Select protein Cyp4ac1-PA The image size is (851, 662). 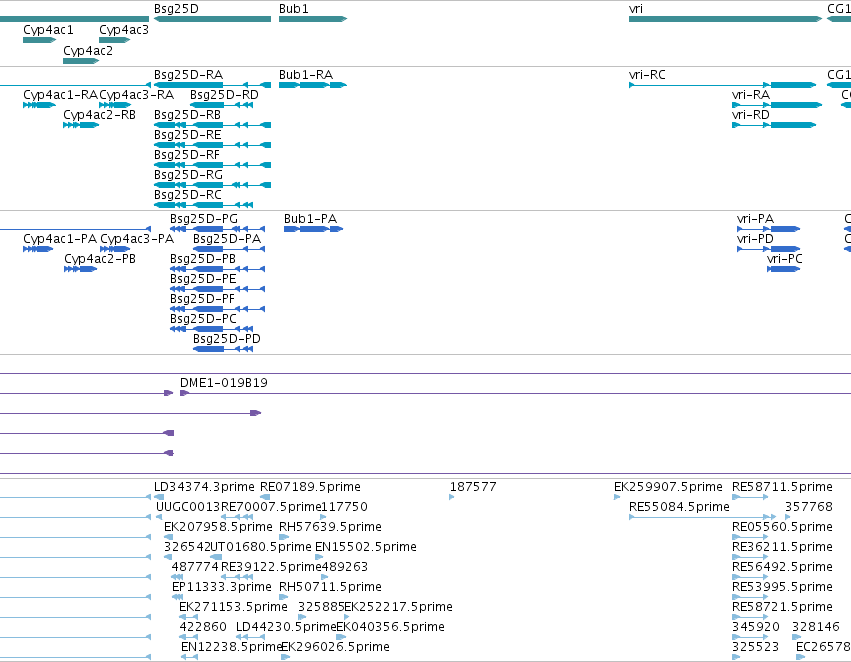(x=38, y=249)
